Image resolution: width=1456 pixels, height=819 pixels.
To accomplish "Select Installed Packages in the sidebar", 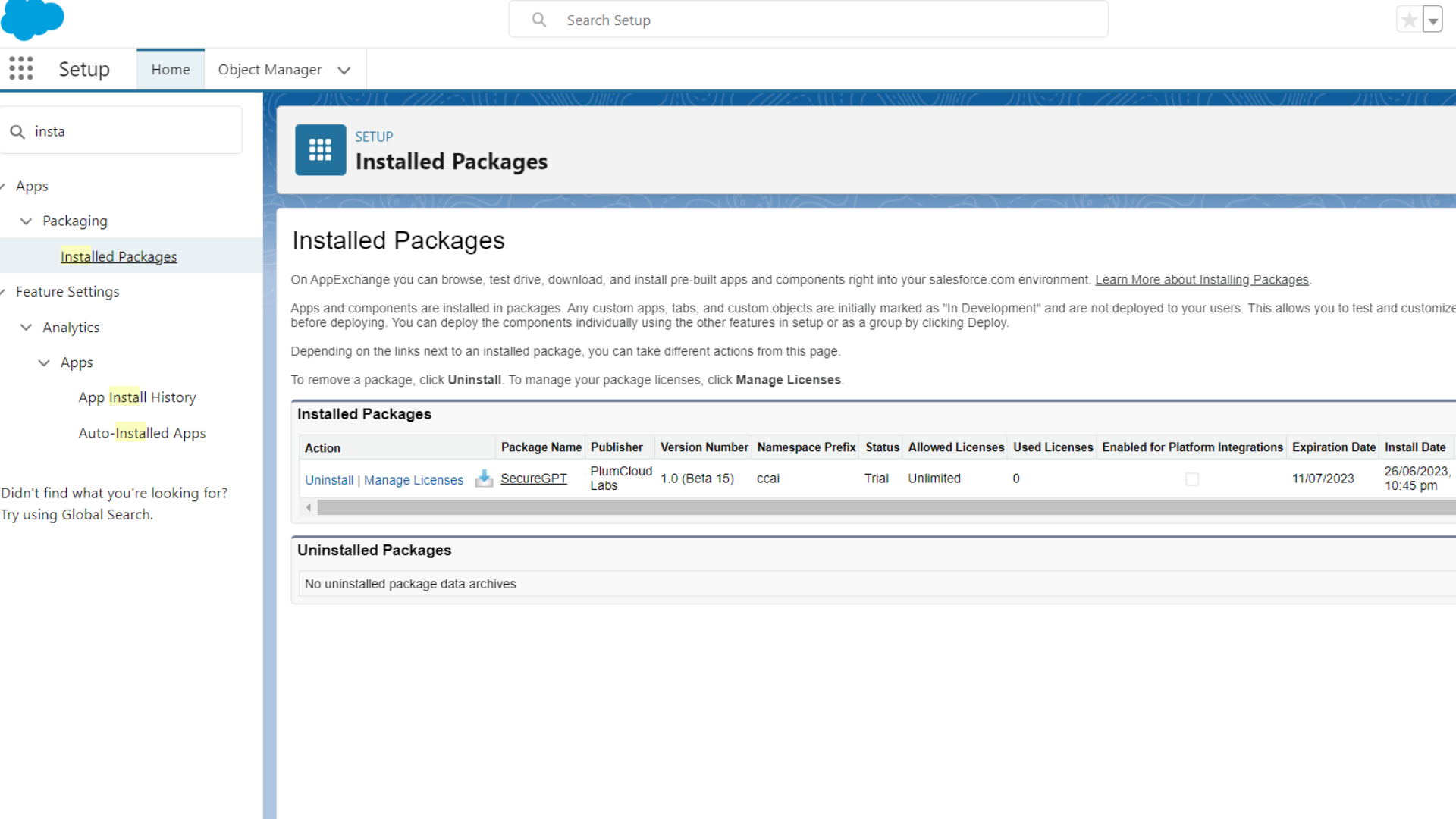I will click(x=119, y=256).
